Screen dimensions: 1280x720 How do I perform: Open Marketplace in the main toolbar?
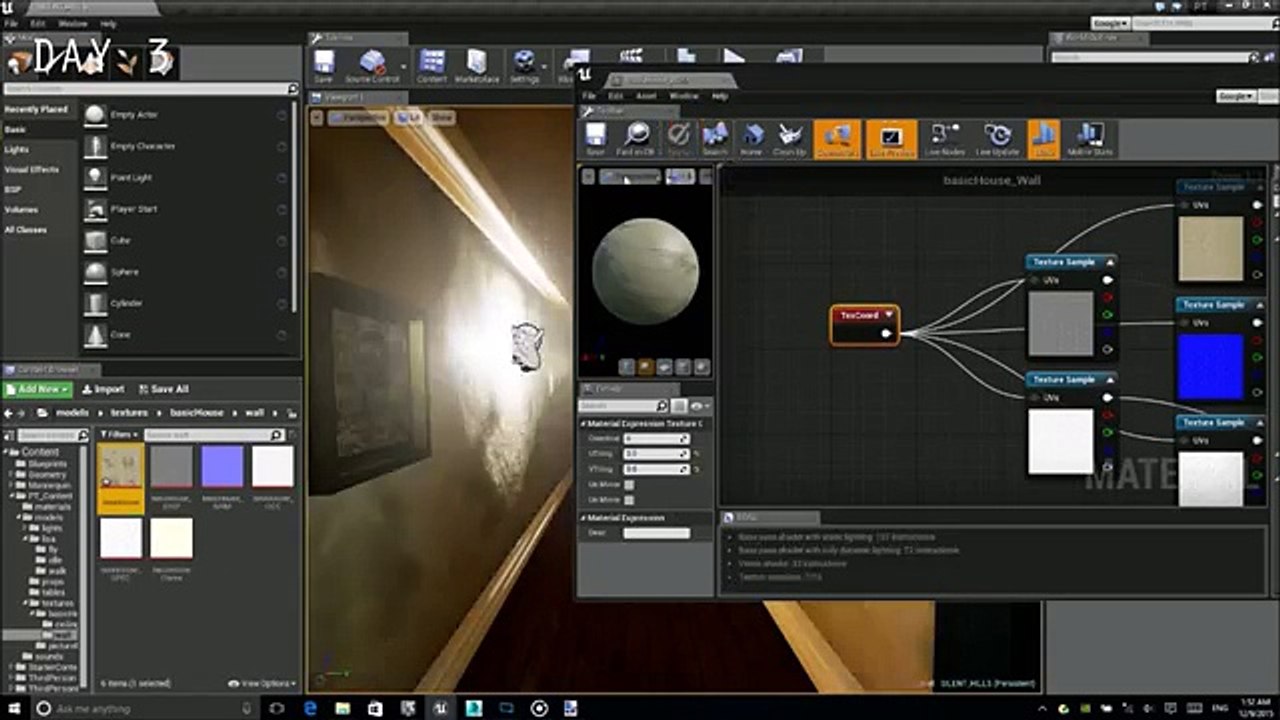477,66
